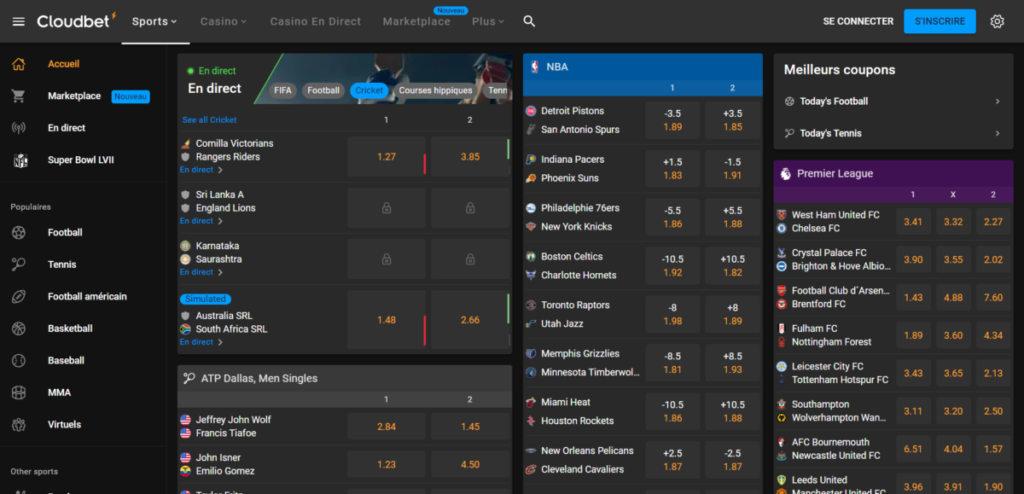Image resolution: width=1024 pixels, height=494 pixels.
Task: Select Detroit Pistons -3.5 odds 1.89
Action: [x=673, y=120]
